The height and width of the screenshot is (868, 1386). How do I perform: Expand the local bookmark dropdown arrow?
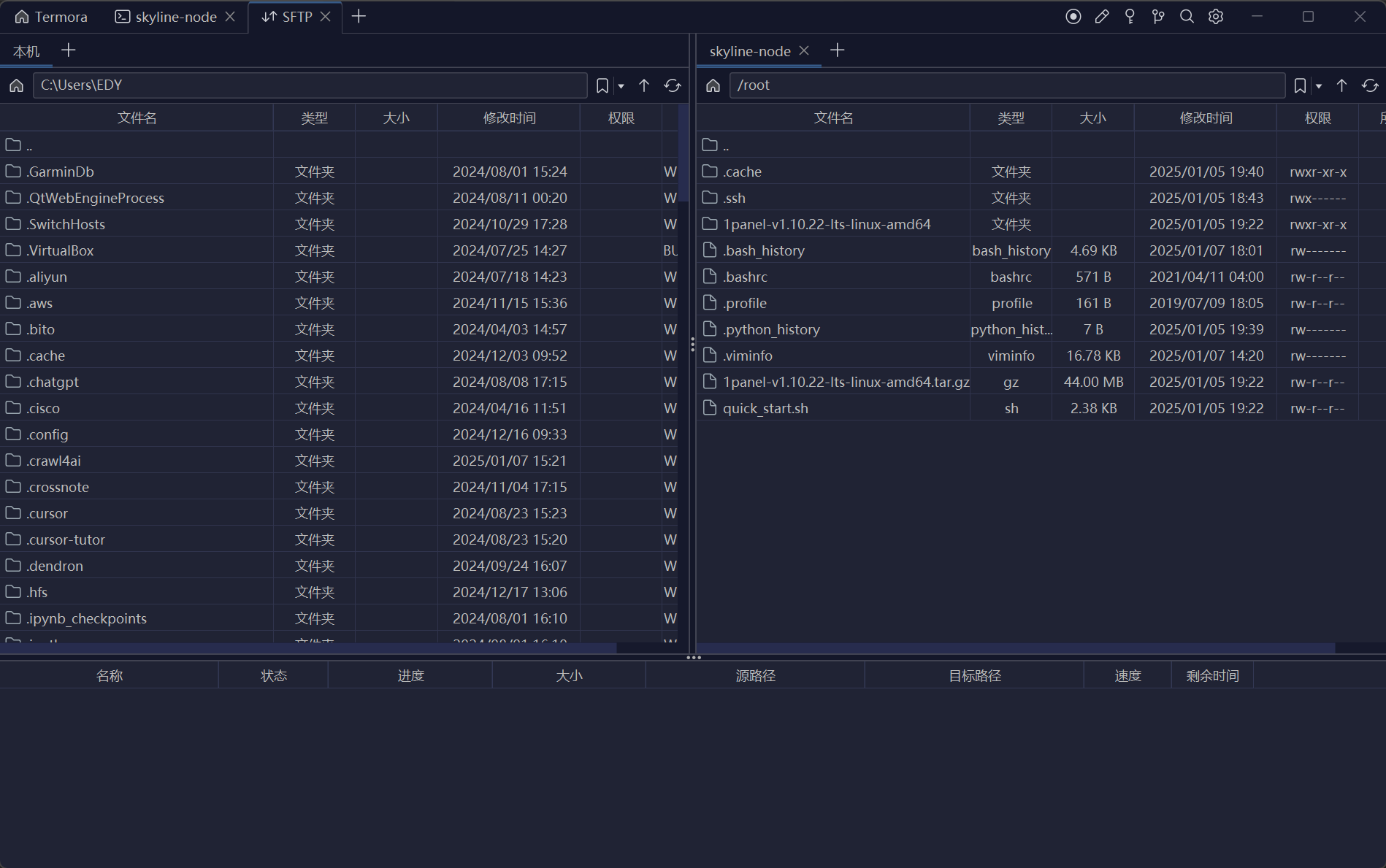(621, 86)
